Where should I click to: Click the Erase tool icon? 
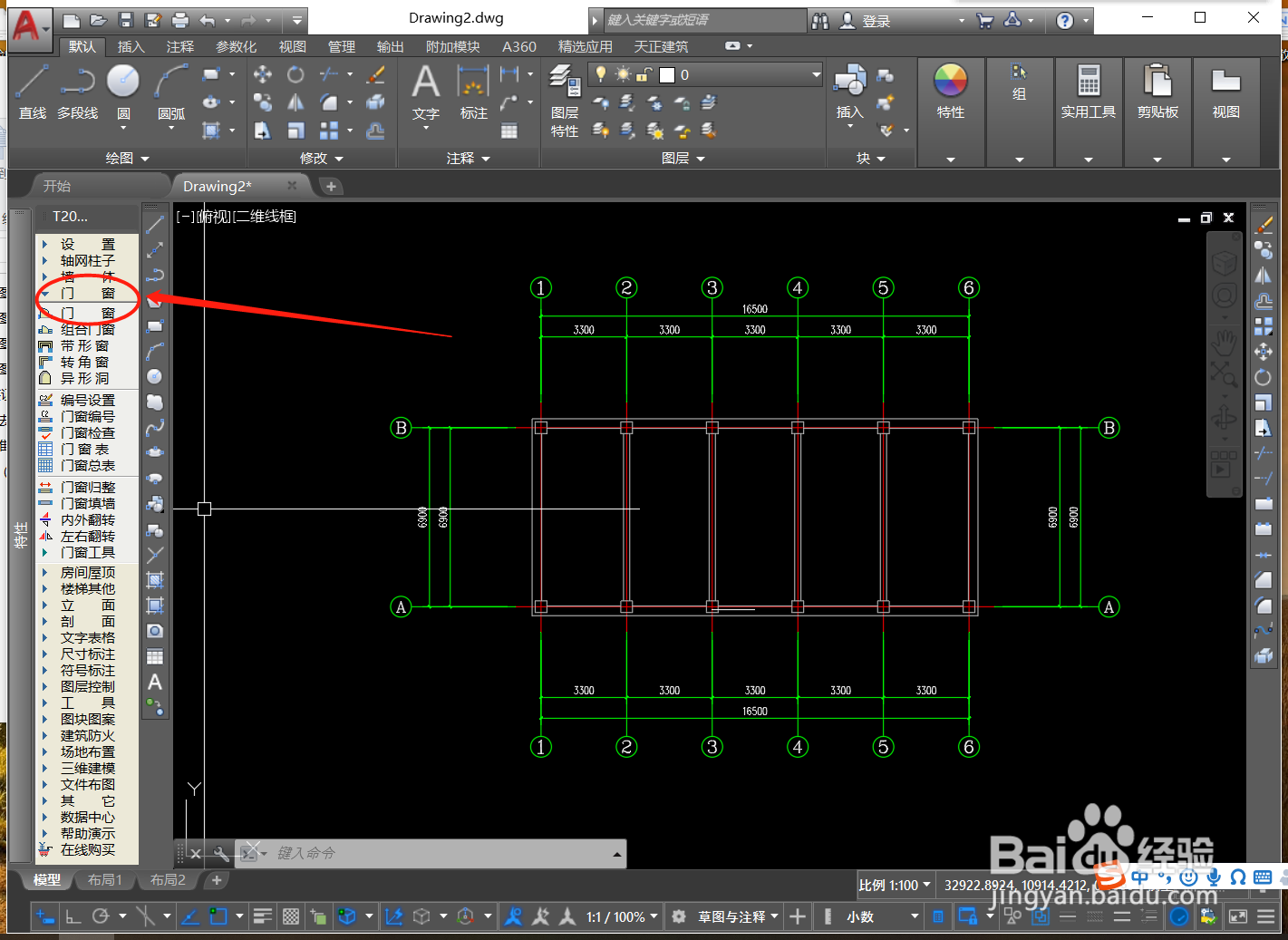(375, 74)
